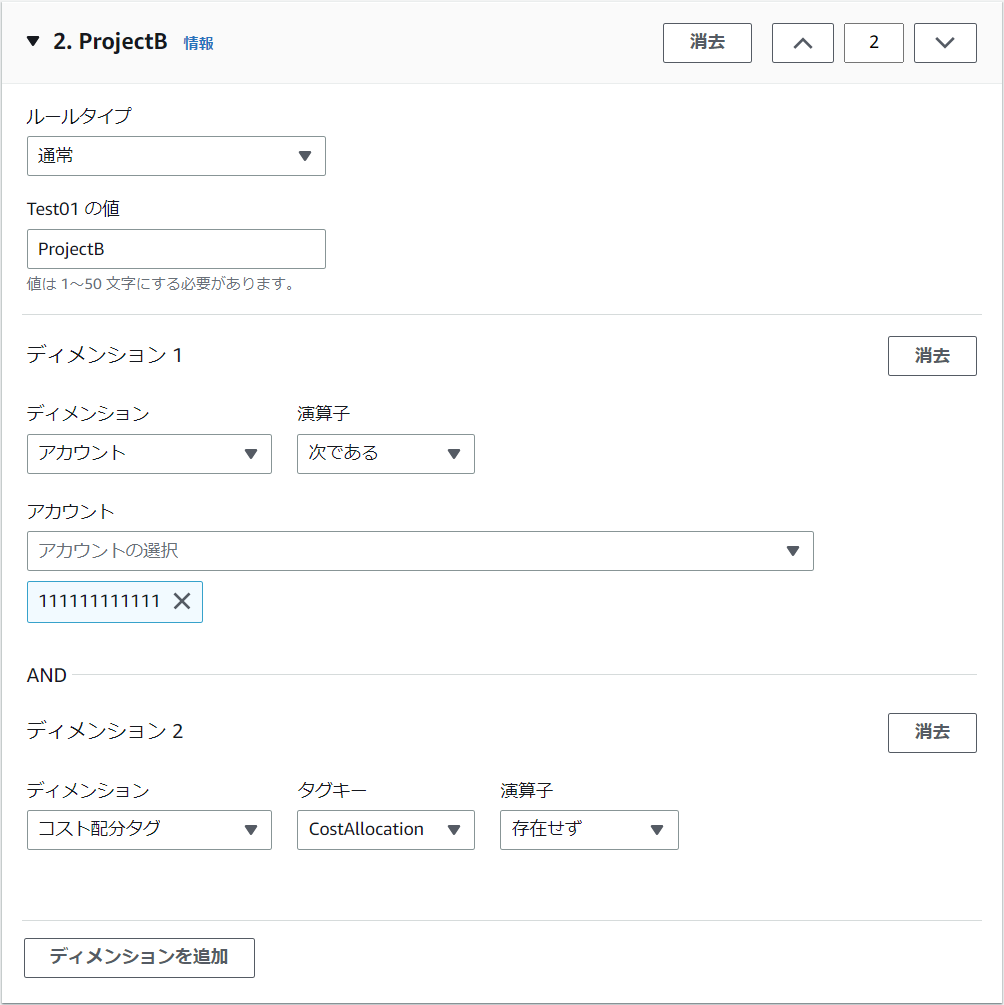Open the コスト配分タグ dimension dropdown
The height and width of the screenshot is (1005, 1004).
(x=149, y=829)
